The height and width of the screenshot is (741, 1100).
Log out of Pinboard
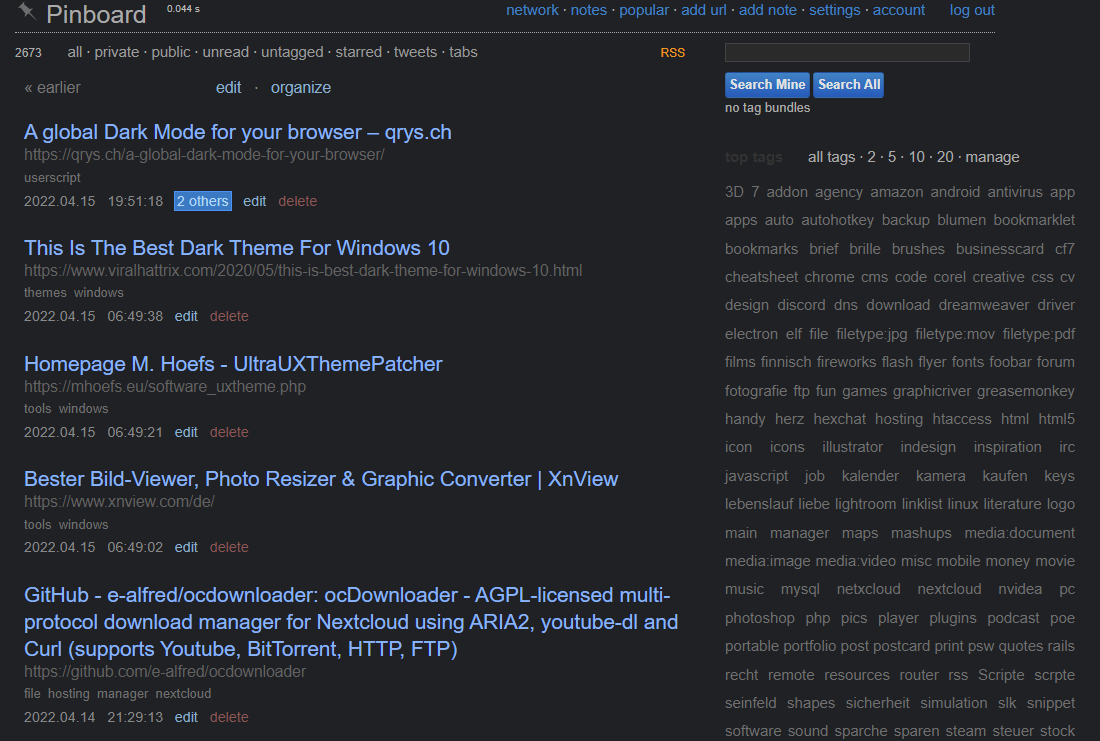971,10
